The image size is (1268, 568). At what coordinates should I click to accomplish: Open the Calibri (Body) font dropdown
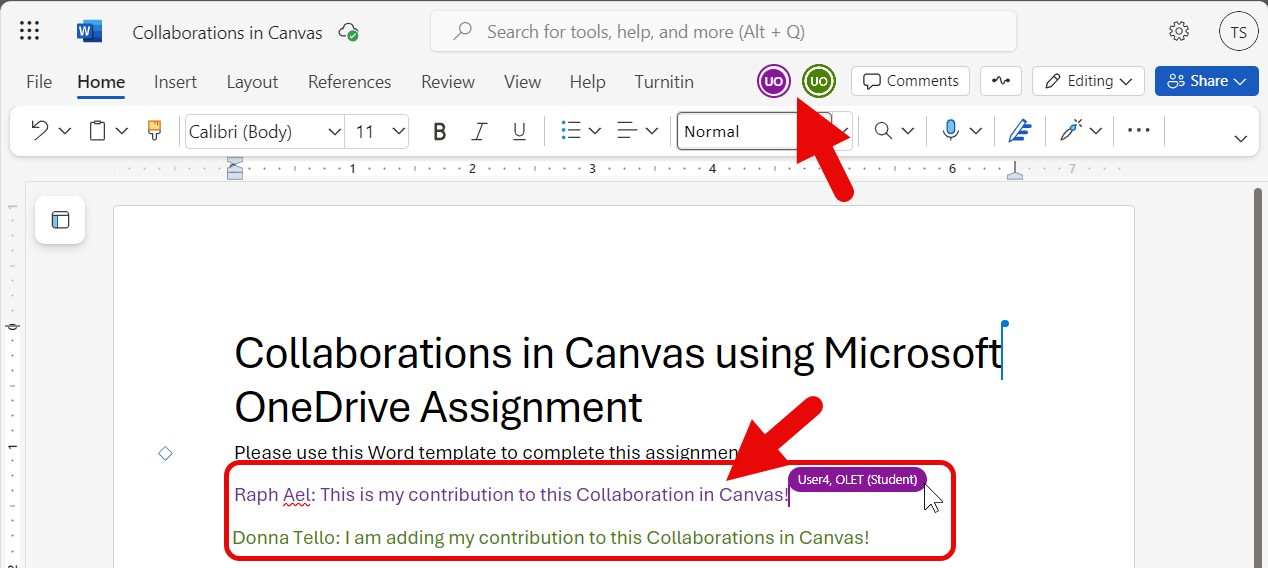[265, 131]
